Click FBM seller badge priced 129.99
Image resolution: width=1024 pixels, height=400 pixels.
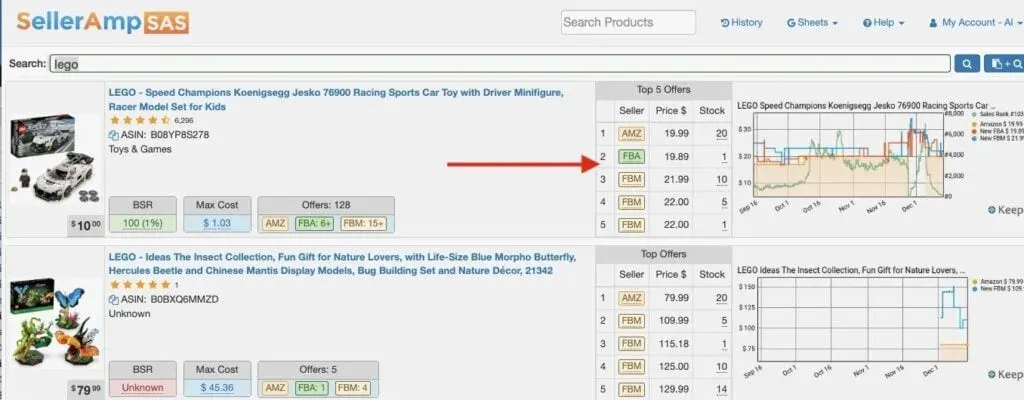pos(632,390)
